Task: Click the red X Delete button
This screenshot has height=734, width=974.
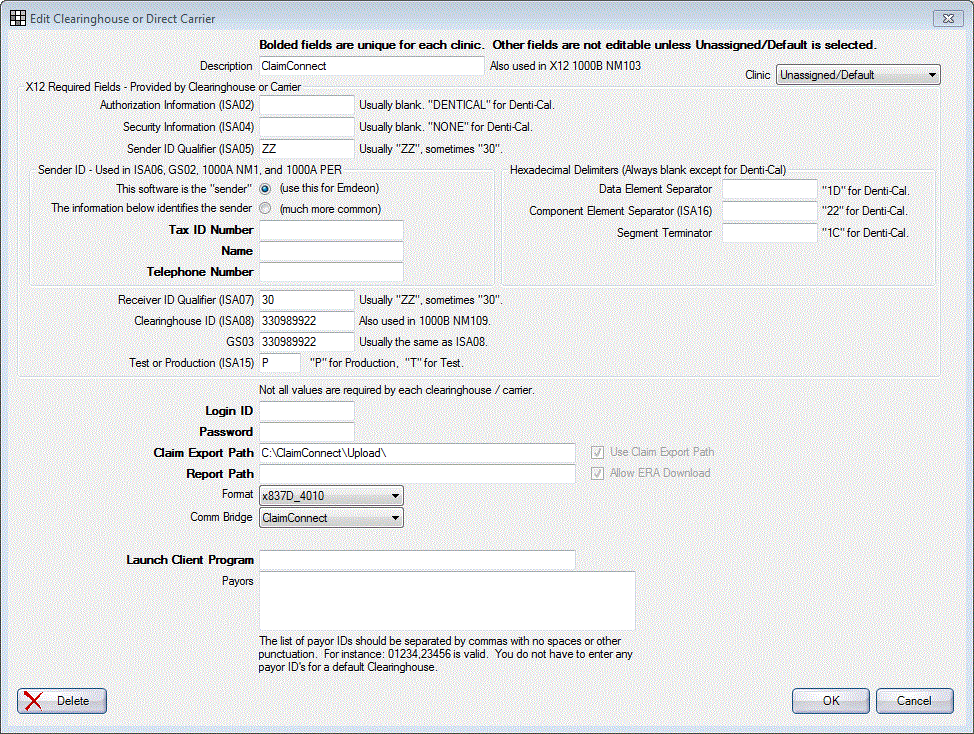Action: click(61, 700)
